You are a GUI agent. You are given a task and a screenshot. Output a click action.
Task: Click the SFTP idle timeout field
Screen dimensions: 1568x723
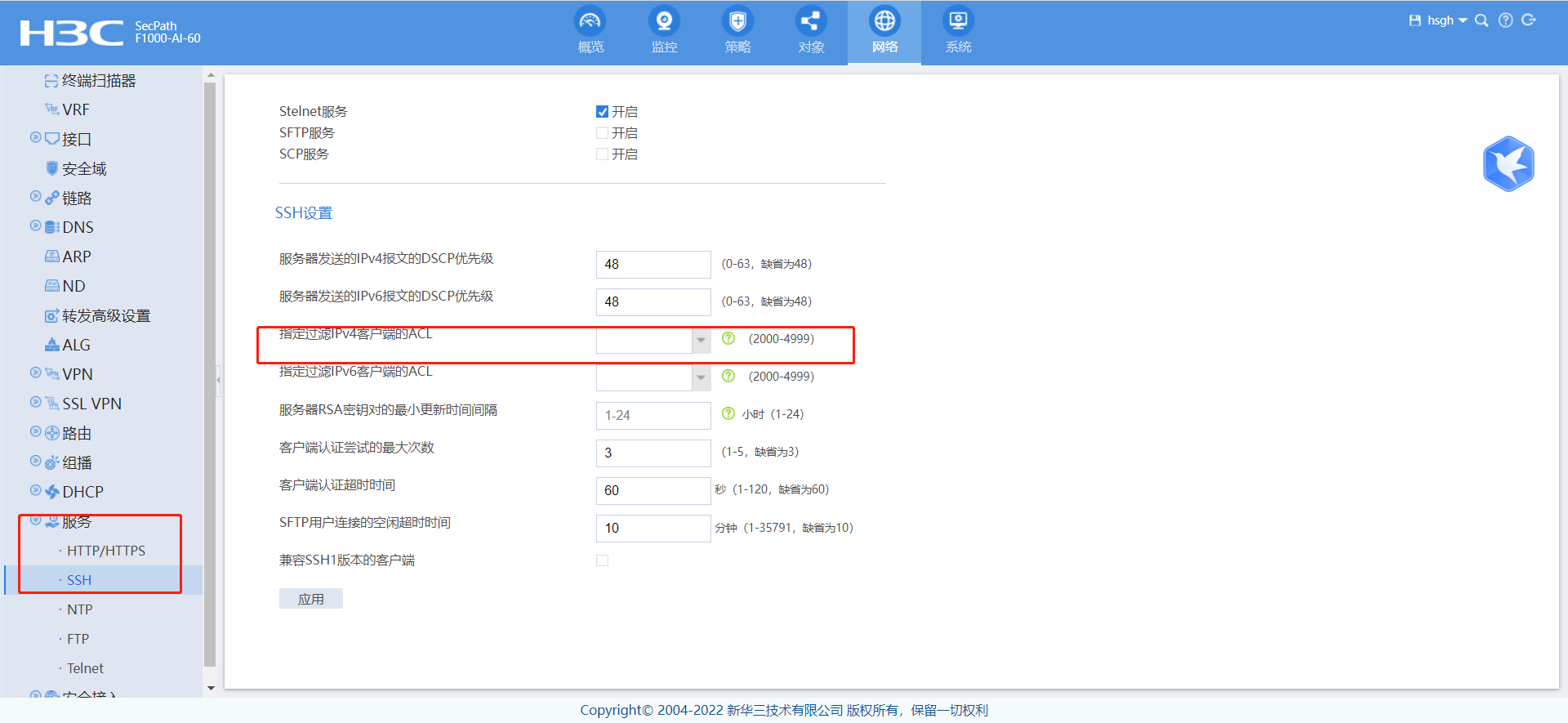point(653,528)
